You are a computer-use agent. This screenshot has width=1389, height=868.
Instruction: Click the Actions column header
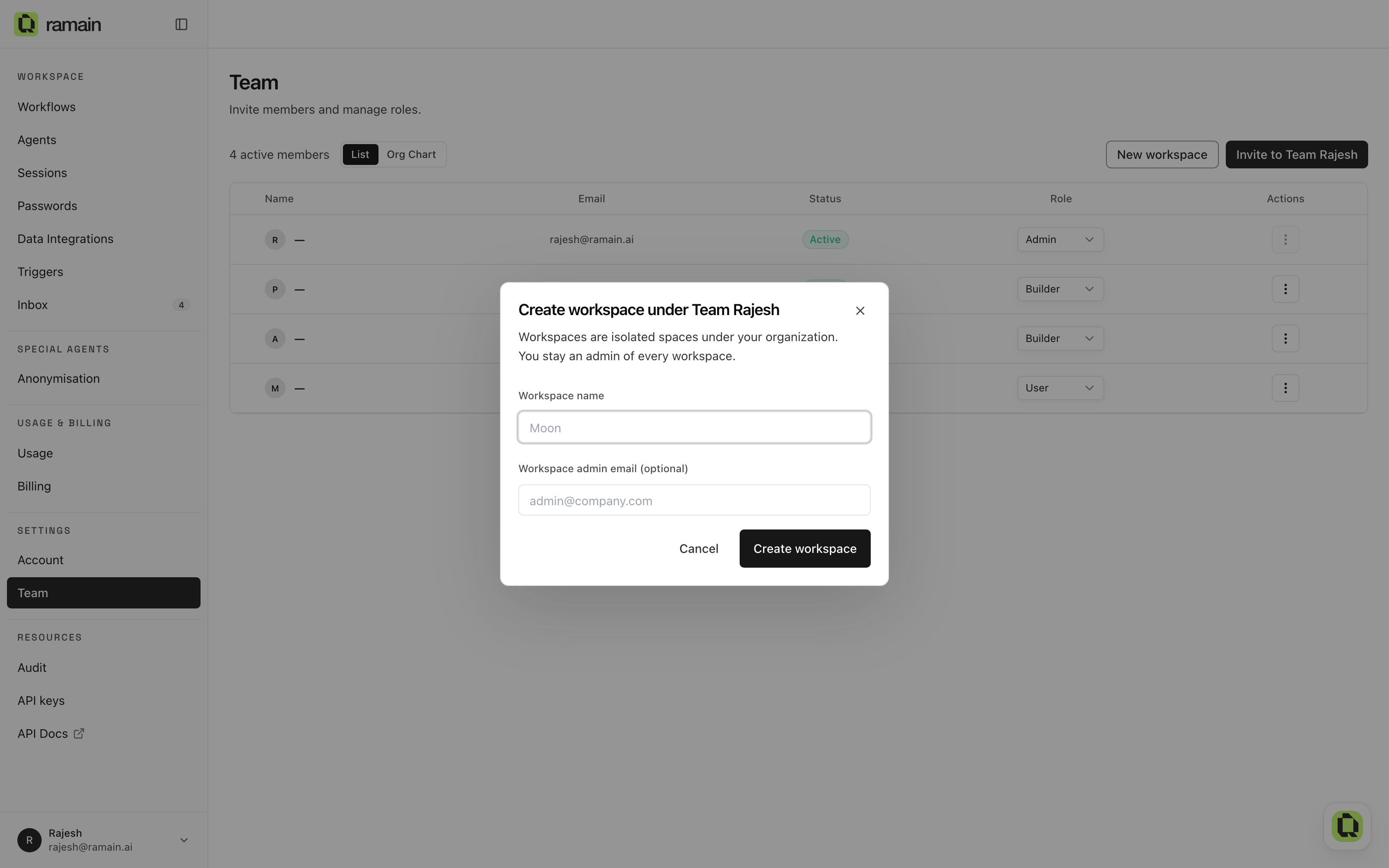(1285, 199)
